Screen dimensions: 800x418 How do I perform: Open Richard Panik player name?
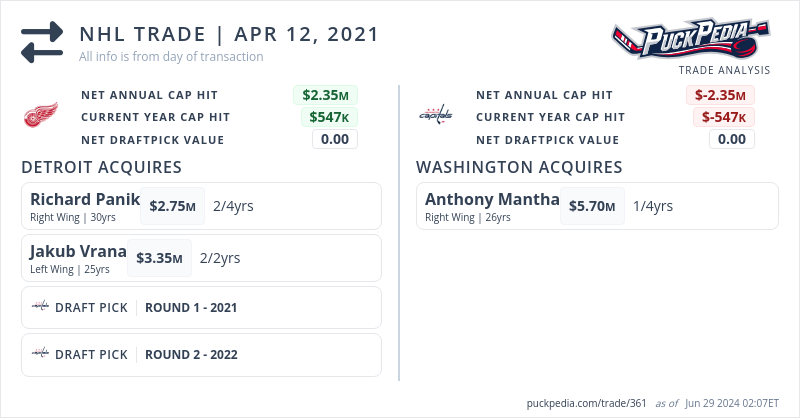point(84,199)
